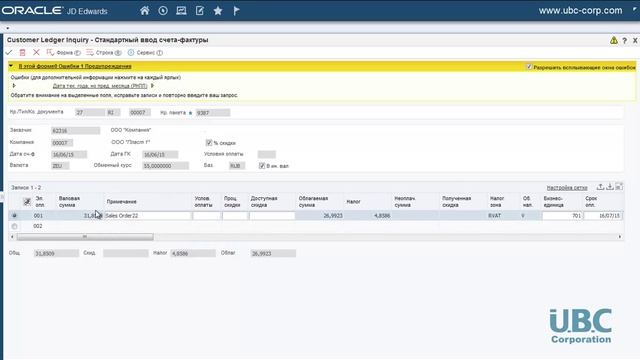This screenshot has width=640, height=360.
Task: Click the 002 row number cell
Action: pyautogui.click(x=38, y=226)
